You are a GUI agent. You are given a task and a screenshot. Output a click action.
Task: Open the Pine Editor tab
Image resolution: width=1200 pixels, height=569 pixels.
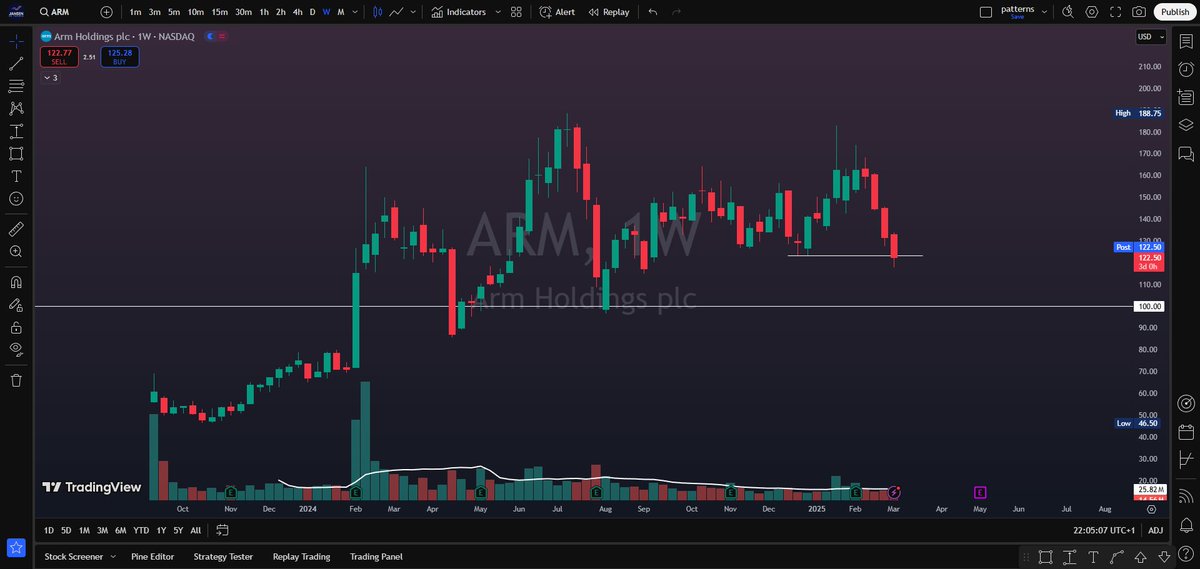click(152, 556)
